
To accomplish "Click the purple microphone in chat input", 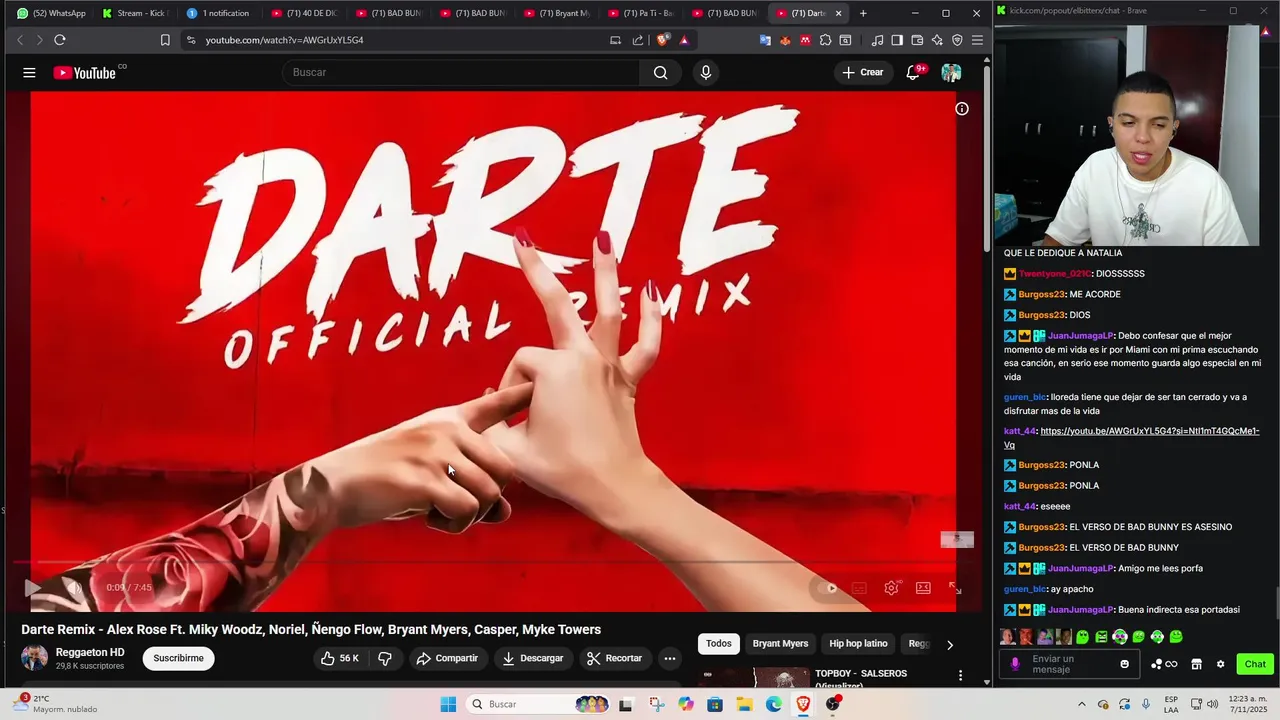I will (x=1015, y=664).
